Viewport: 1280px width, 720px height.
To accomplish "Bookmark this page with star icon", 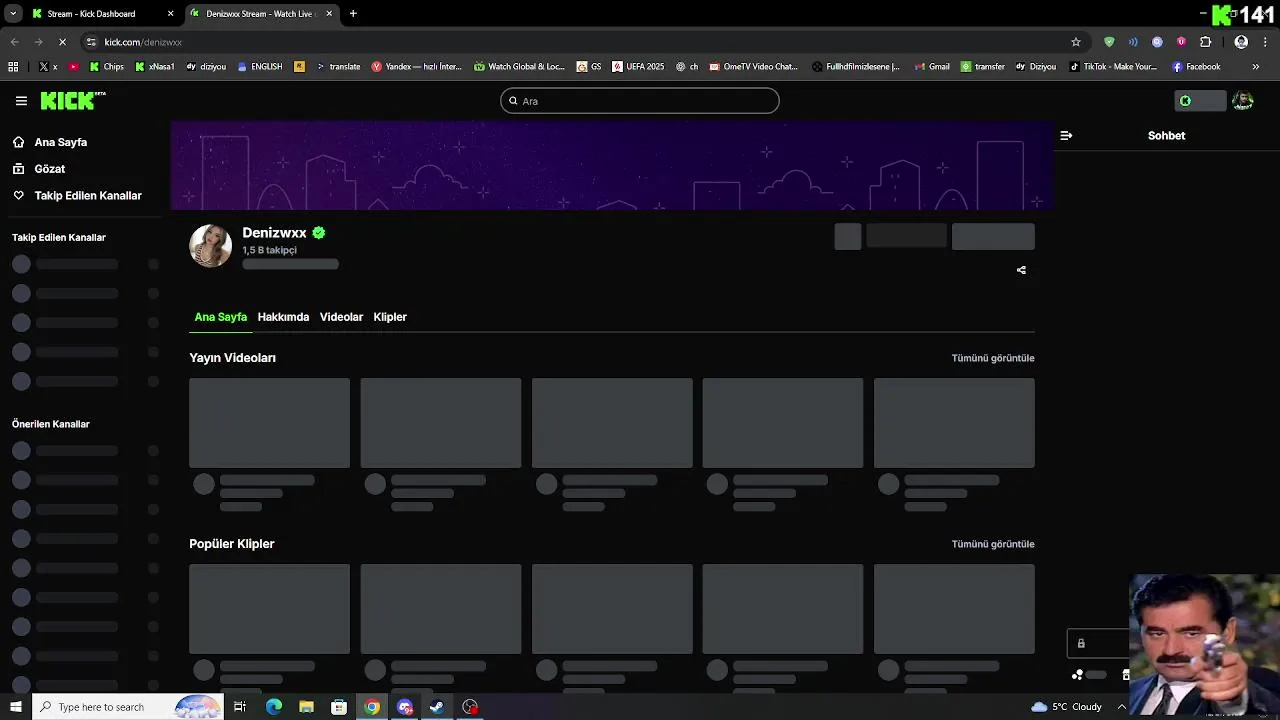I will pos(1076,42).
